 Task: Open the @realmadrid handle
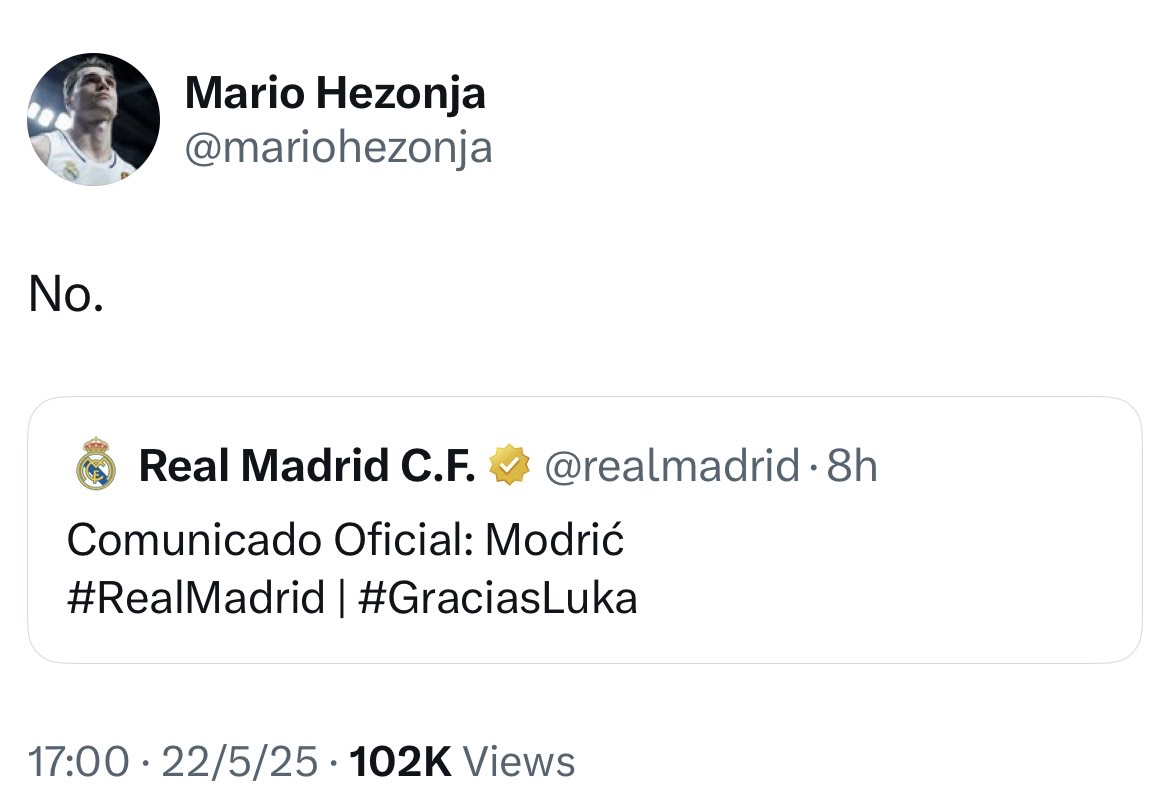[x=670, y=465]
